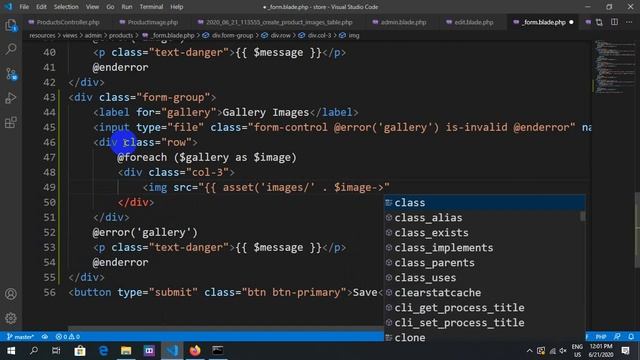Open the View menu
The image size is (640, 360).
tap(92, 7)
